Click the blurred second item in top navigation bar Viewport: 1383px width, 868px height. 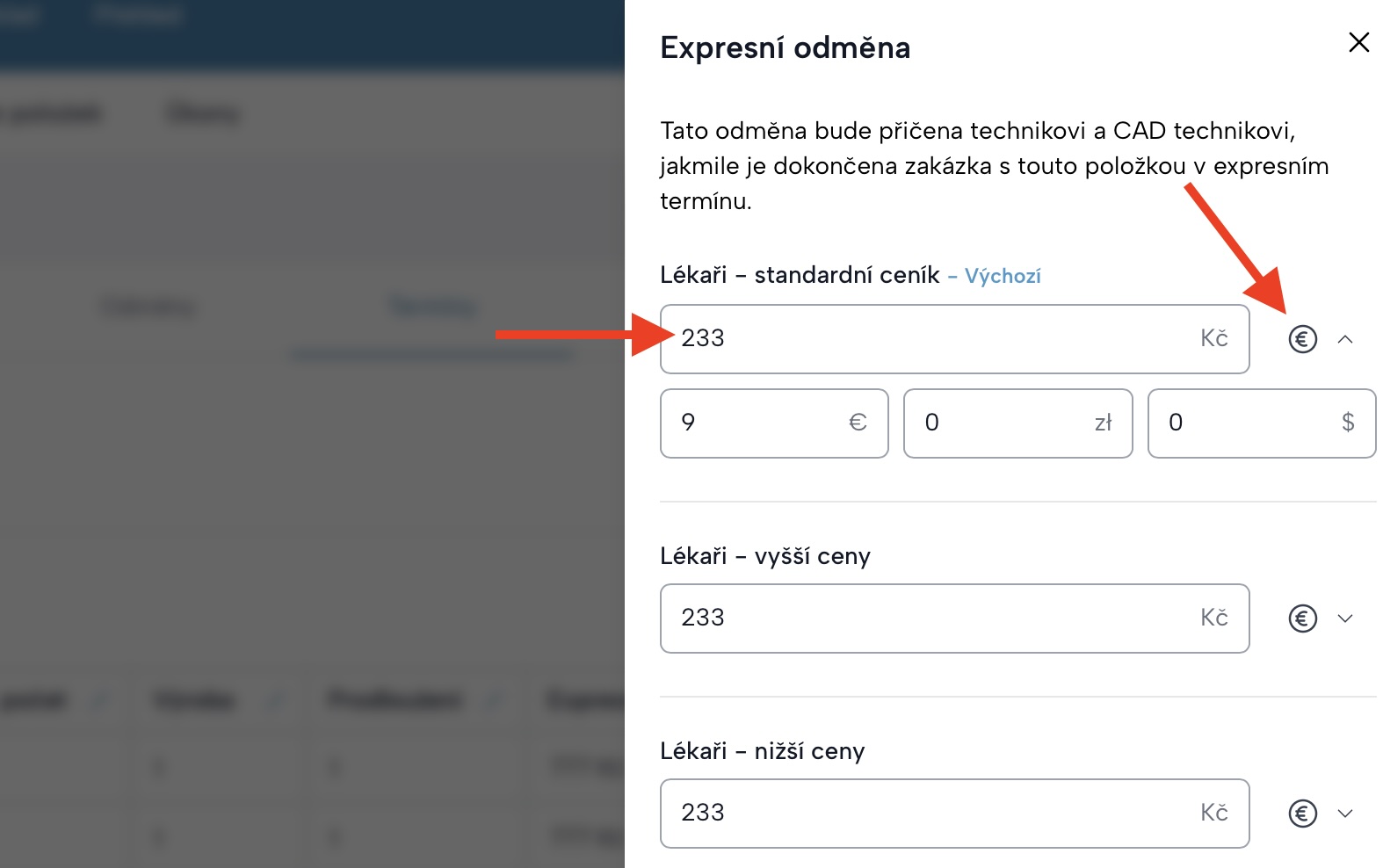[138, 15]
